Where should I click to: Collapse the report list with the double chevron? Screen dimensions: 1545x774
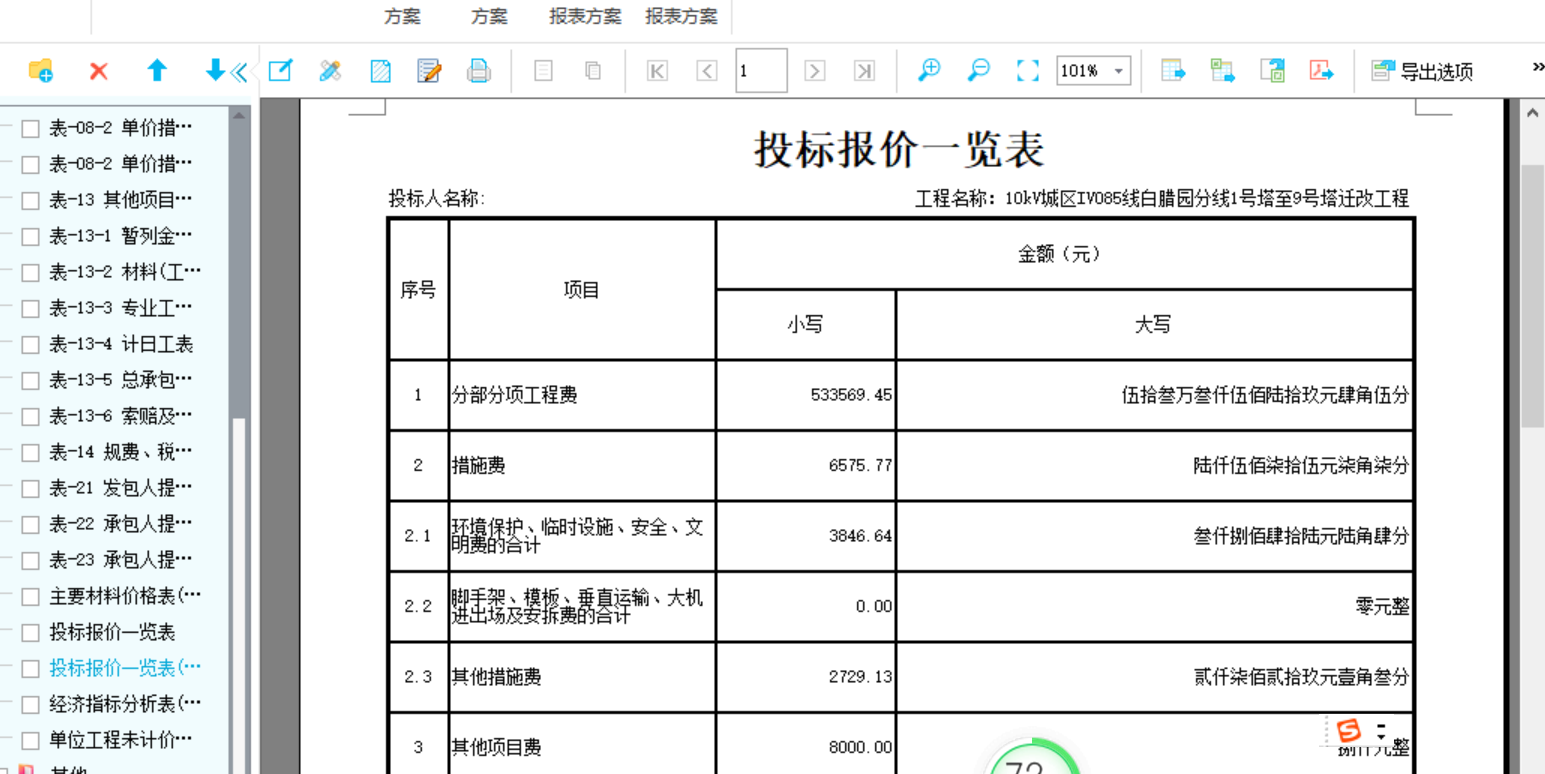(239, 71)
